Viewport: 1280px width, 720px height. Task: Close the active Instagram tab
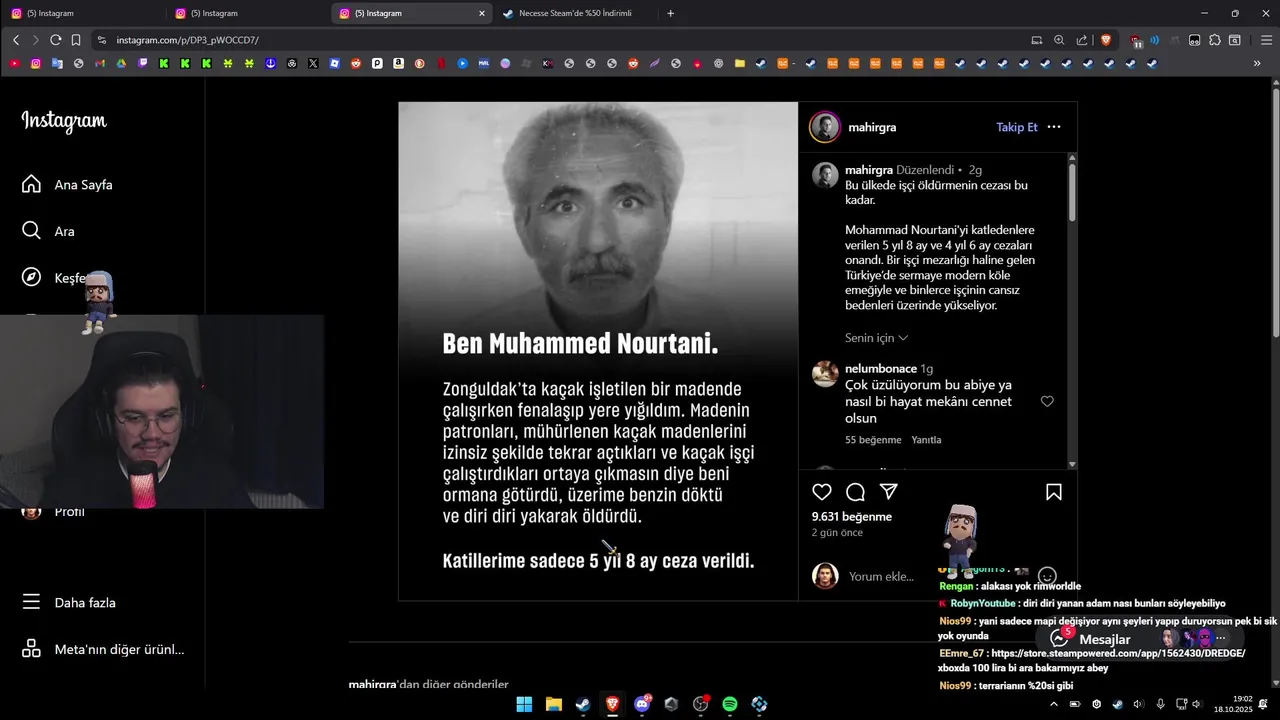click(x=481, y=13)
